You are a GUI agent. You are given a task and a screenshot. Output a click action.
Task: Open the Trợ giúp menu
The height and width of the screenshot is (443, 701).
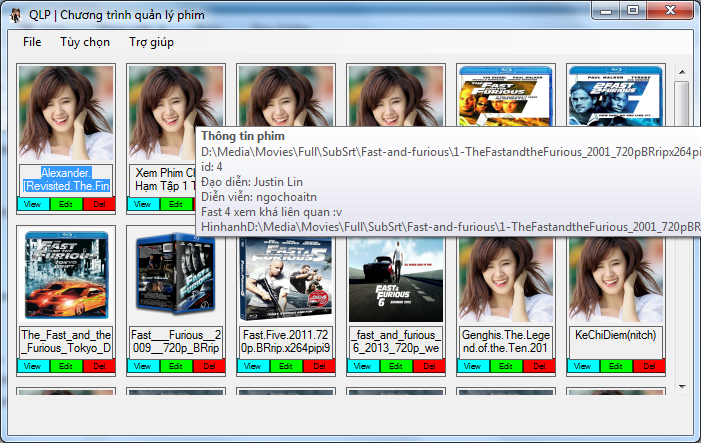pos(151,42)
